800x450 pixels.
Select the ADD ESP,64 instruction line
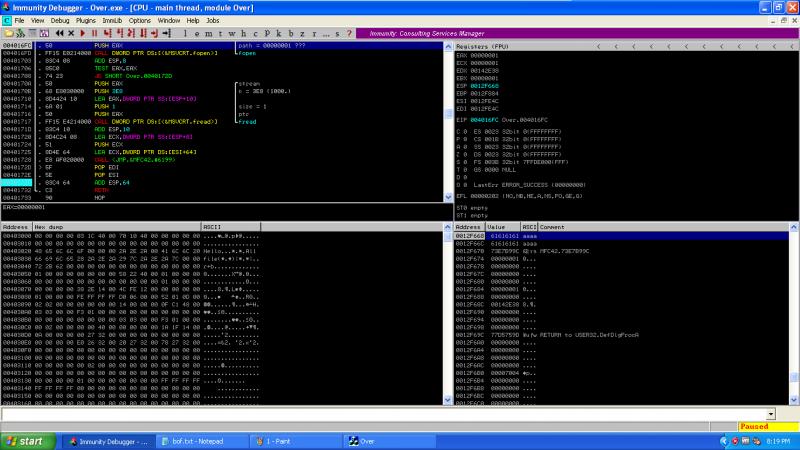221,183
